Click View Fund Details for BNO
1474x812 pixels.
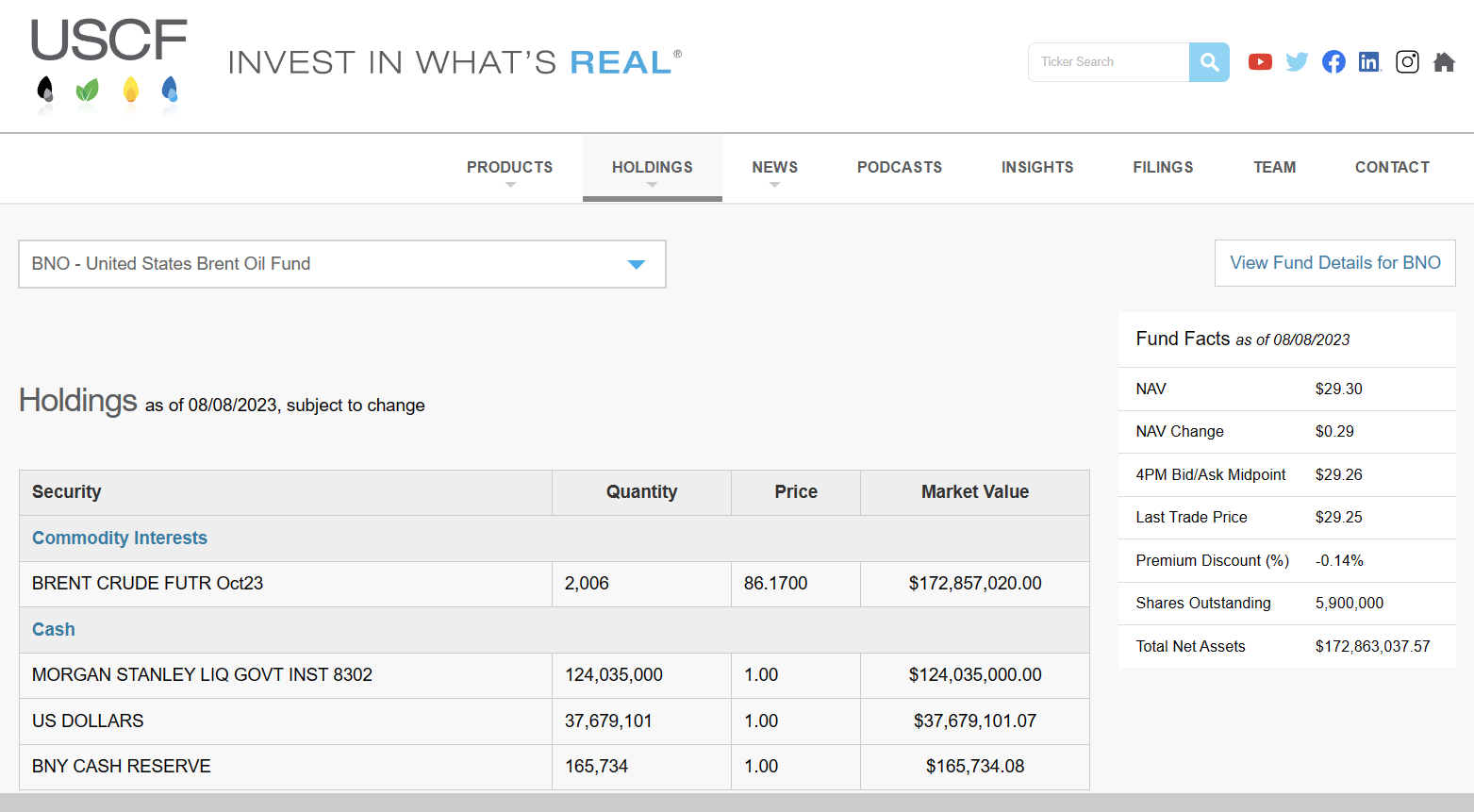pyautogui.click(x=1335, y=263)
